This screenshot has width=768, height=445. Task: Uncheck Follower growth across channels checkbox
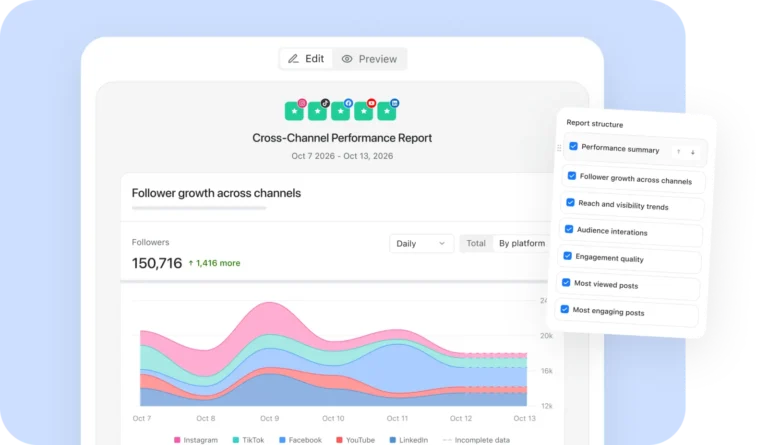point(572,175)
